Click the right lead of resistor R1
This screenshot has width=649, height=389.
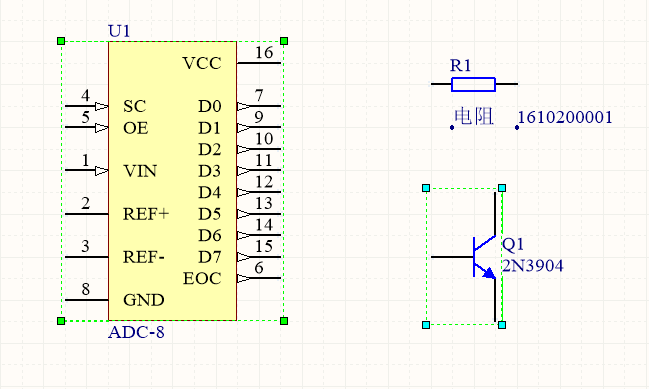point(507,84)
